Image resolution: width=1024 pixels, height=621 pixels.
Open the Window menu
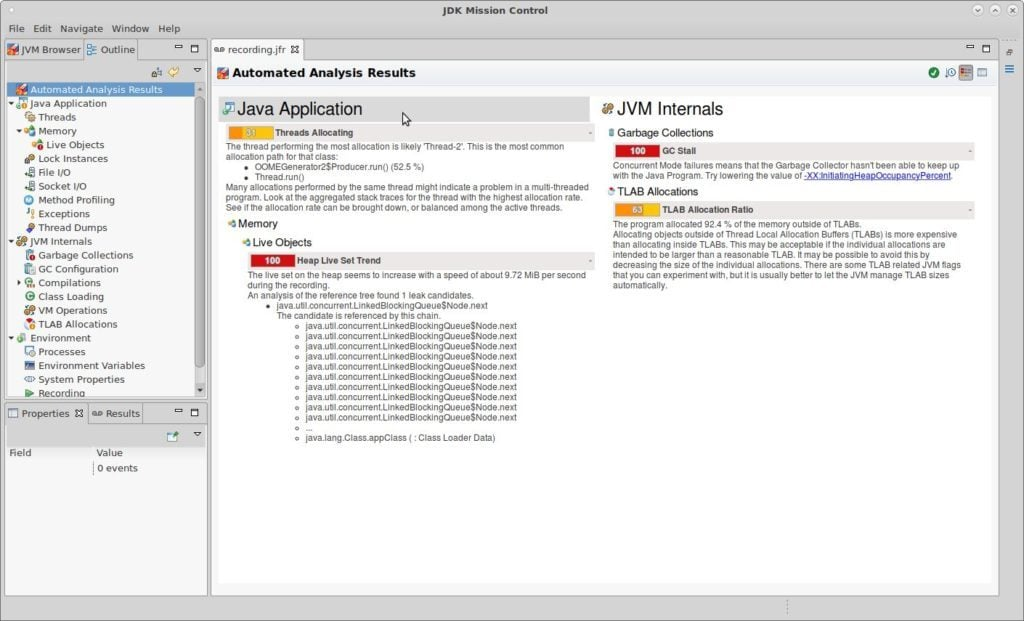point(130,29)
